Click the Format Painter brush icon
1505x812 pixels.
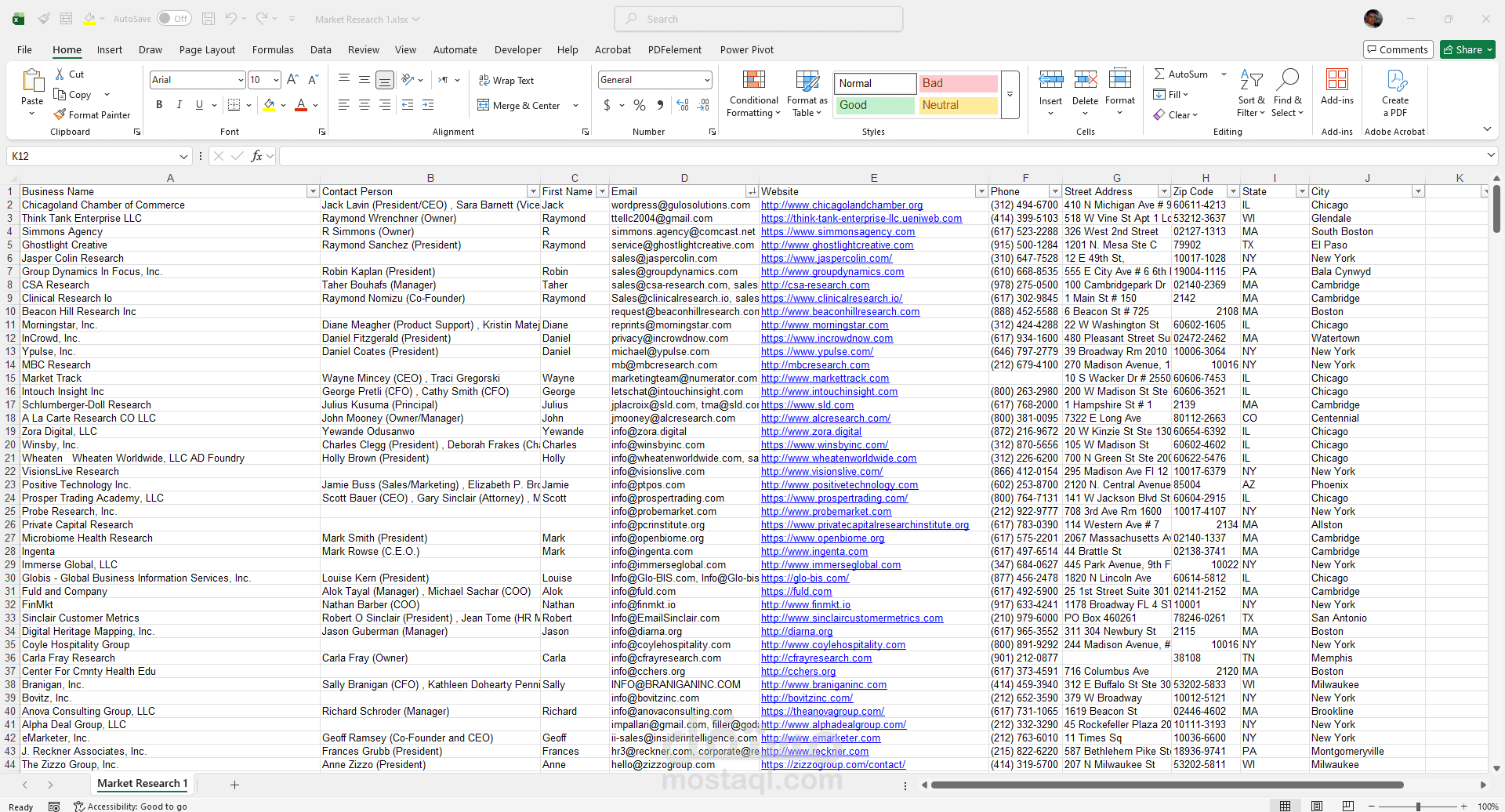[60, 114]
